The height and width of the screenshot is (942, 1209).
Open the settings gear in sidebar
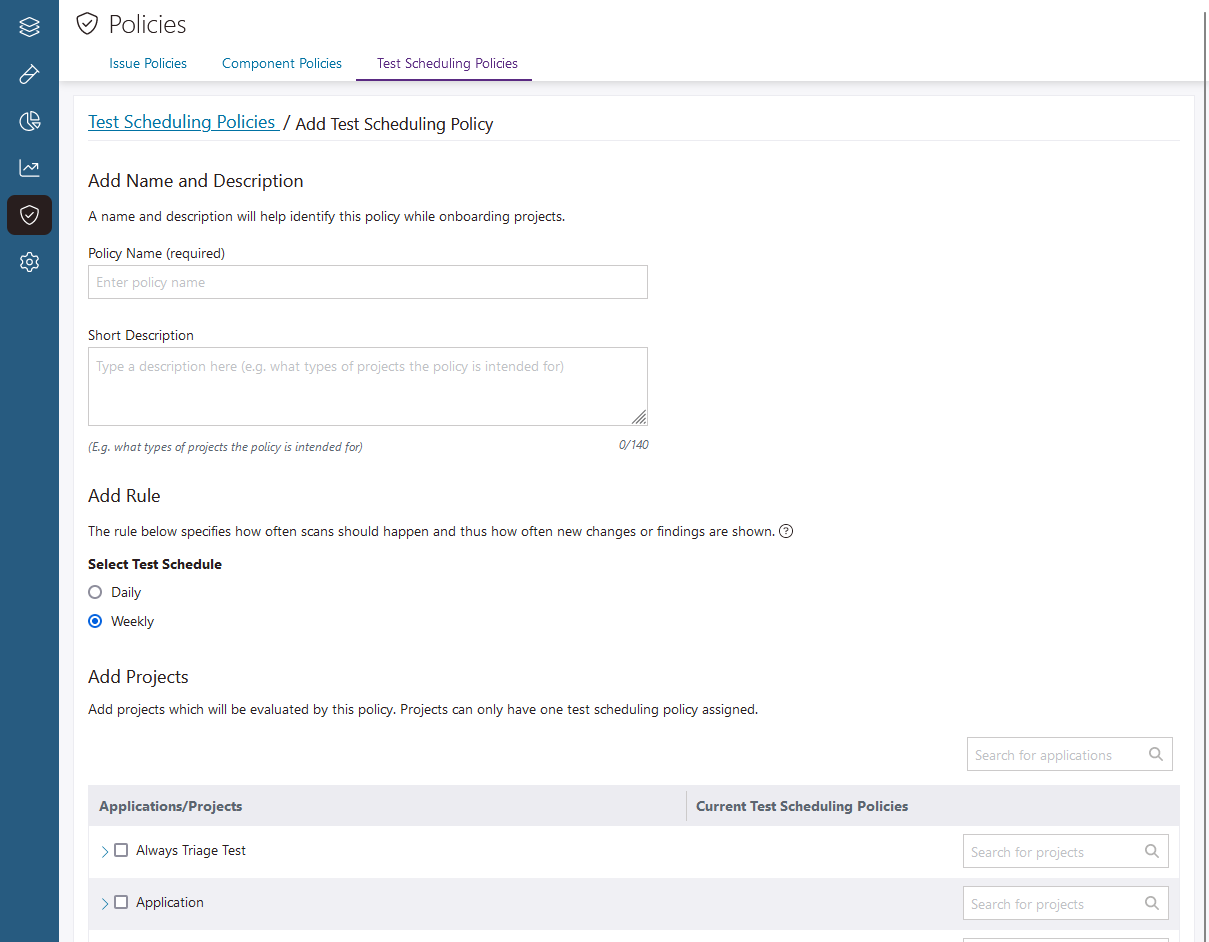(29, 262)
